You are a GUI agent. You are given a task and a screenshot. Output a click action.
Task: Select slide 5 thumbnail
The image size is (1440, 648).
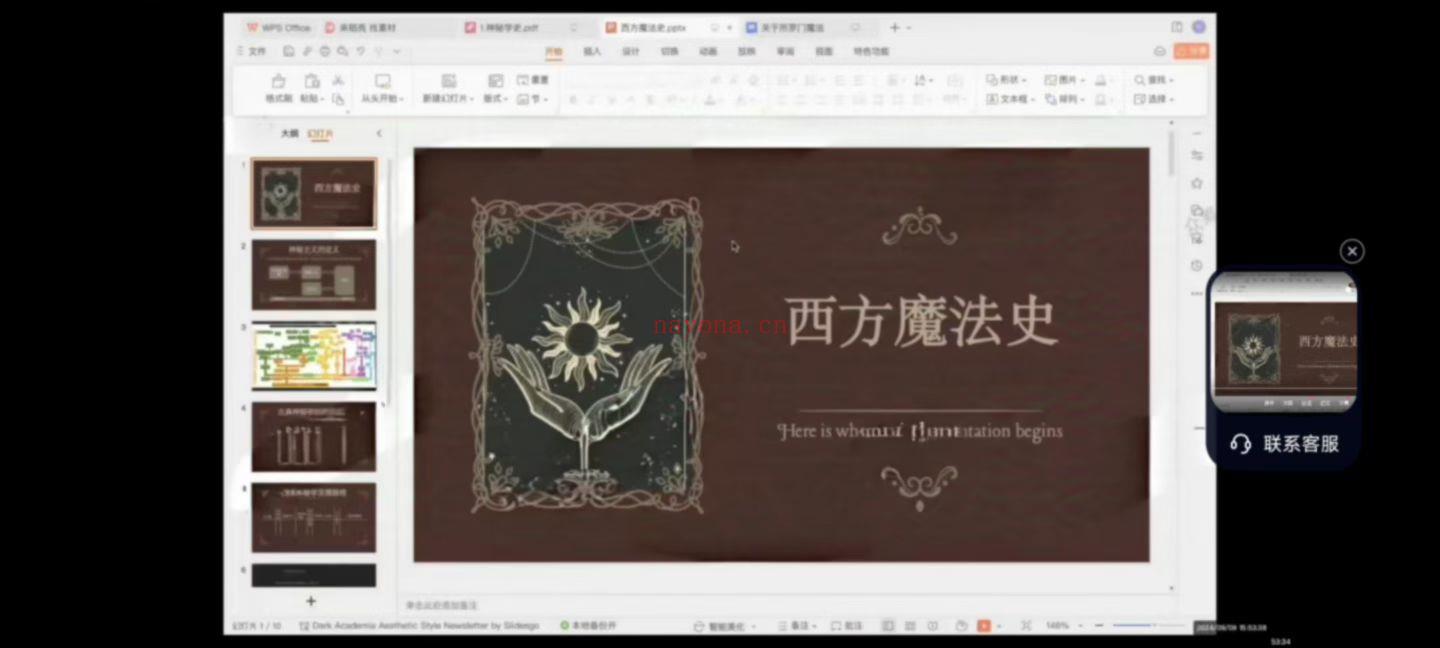[x=314, y=518]
